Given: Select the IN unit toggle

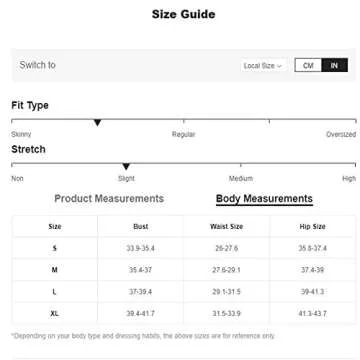Looking at the screenshot, I should 334,65.
